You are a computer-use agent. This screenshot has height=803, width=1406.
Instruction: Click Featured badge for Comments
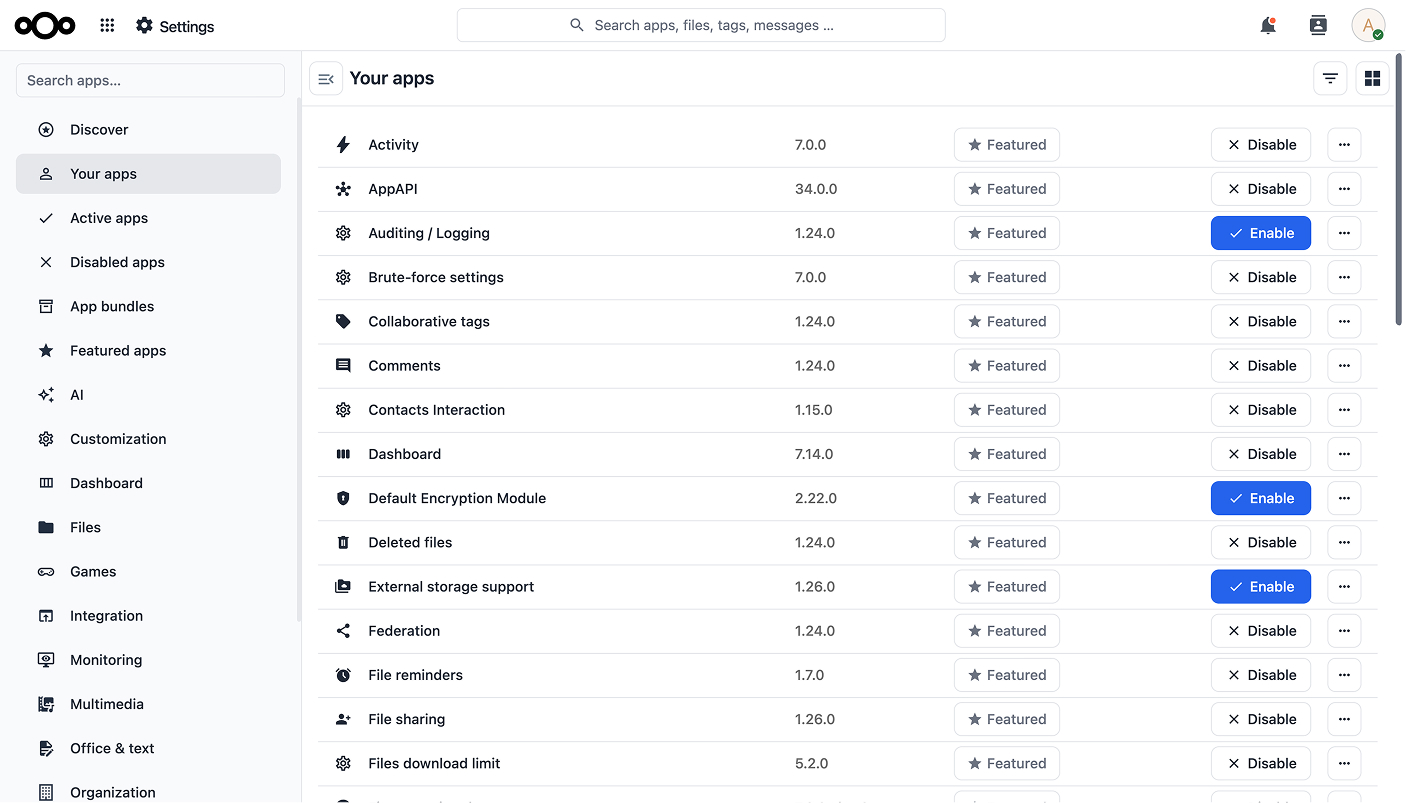click(x=1007, y=366)
